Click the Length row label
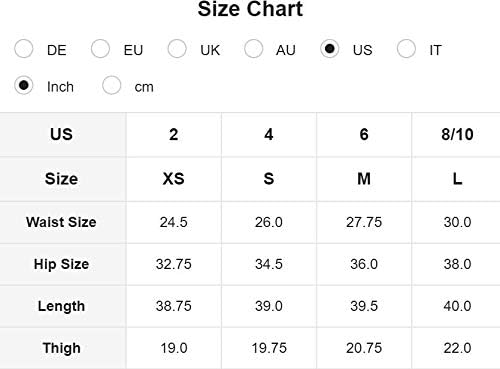 63,306
